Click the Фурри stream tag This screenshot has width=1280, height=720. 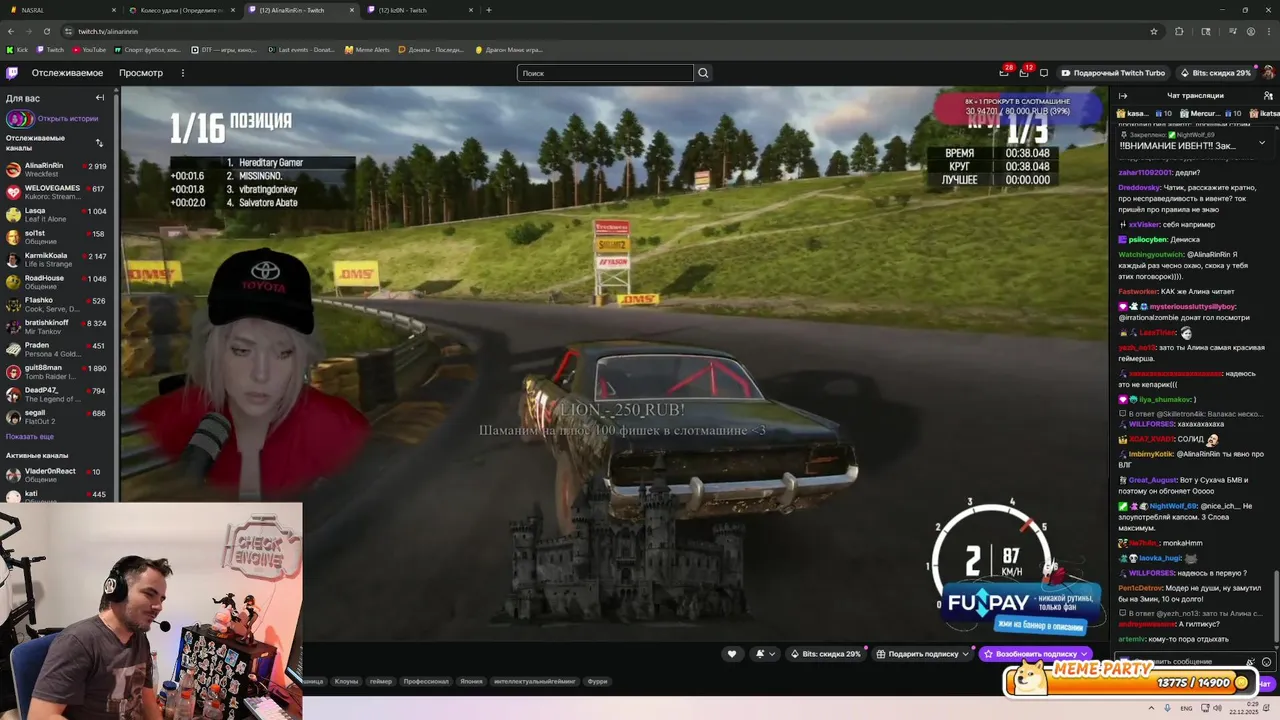[x=597, y=681]
